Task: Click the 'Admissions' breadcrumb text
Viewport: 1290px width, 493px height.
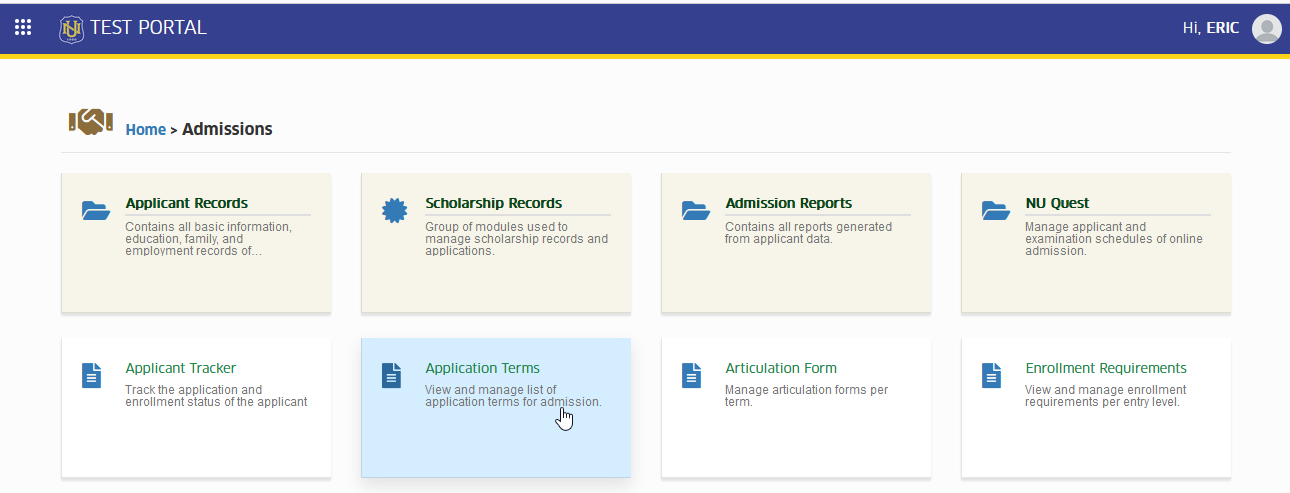Action: point(227,129)
